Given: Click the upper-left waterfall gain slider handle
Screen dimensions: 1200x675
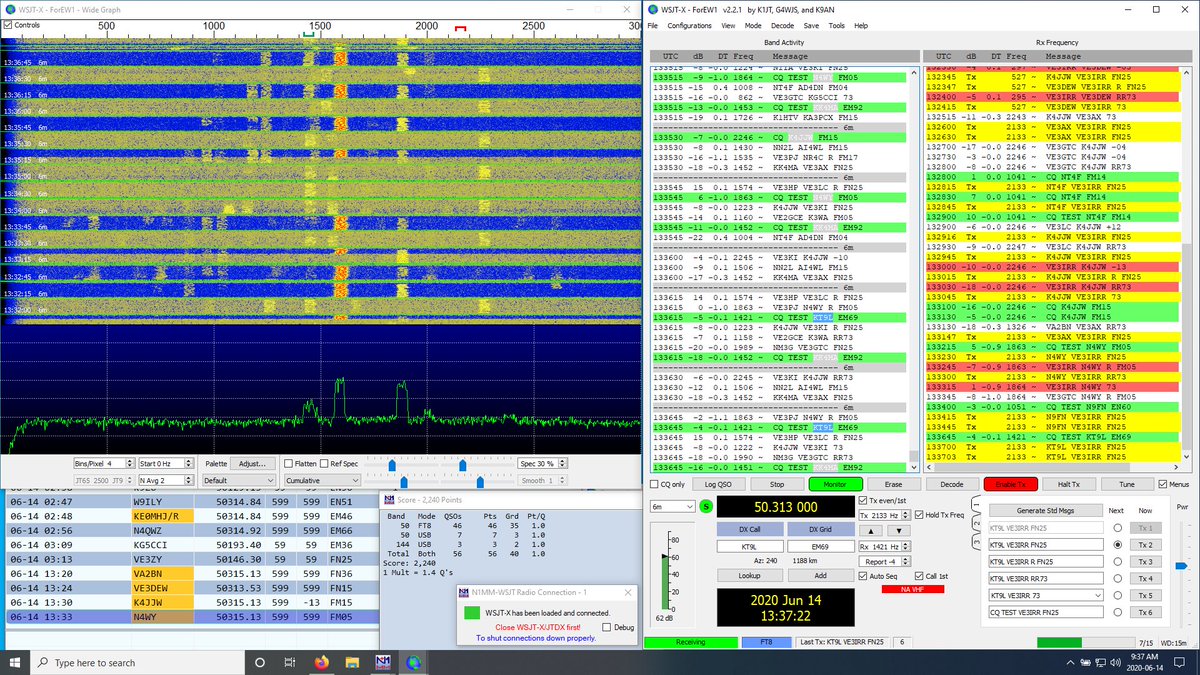Looking at the screenshot, I should [392, 464].
